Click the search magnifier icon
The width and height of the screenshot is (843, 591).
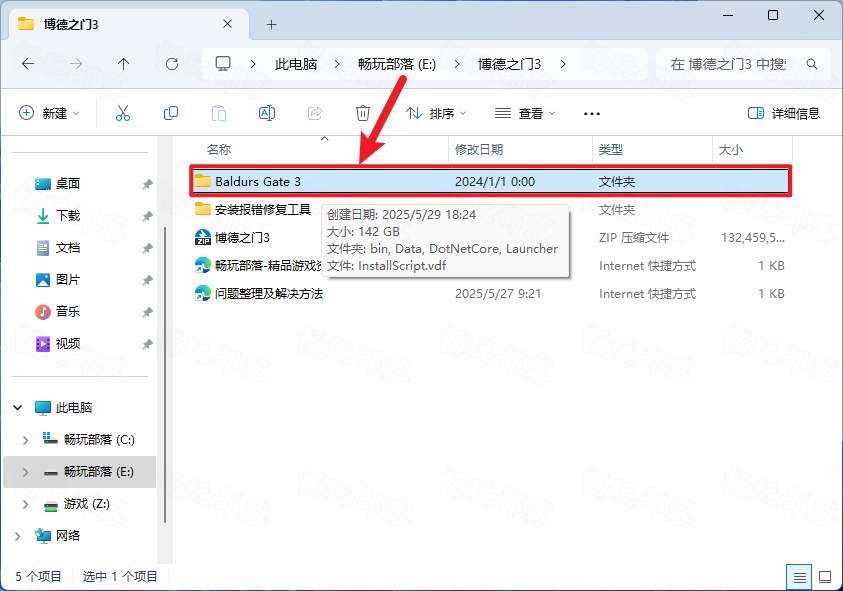[x=812, y=65]
